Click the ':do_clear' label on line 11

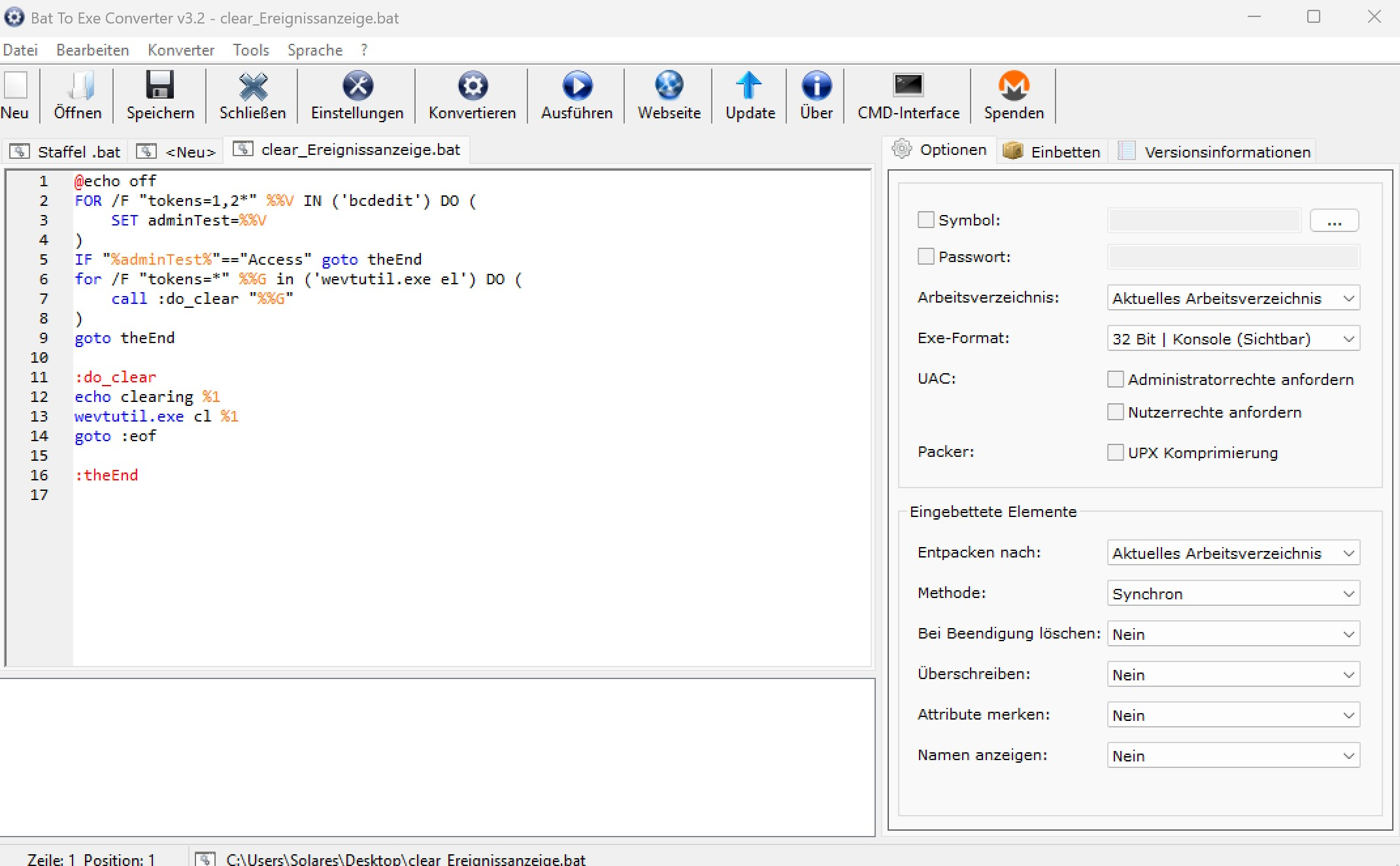[116, 377]
